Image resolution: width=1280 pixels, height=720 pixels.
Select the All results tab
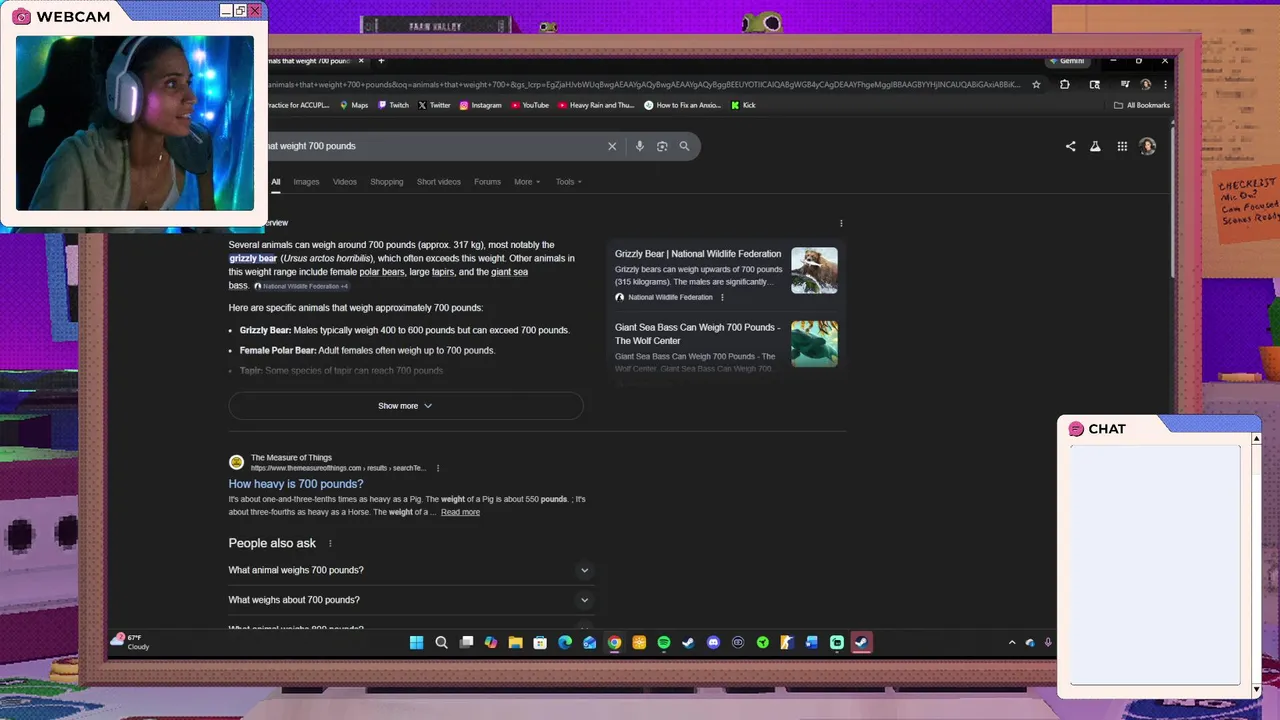(x=276, y=182)
